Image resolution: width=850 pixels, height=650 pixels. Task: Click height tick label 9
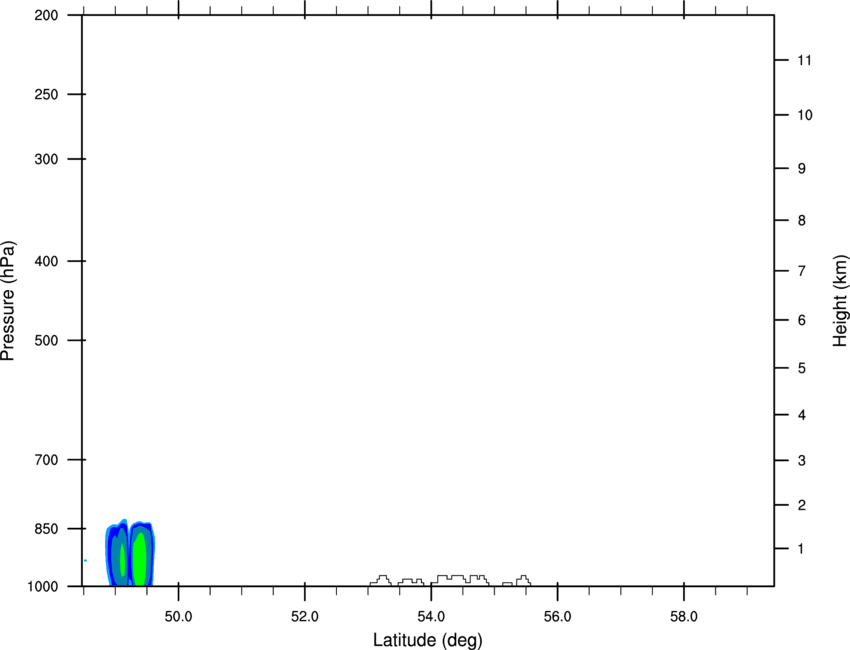coord(802,169)
